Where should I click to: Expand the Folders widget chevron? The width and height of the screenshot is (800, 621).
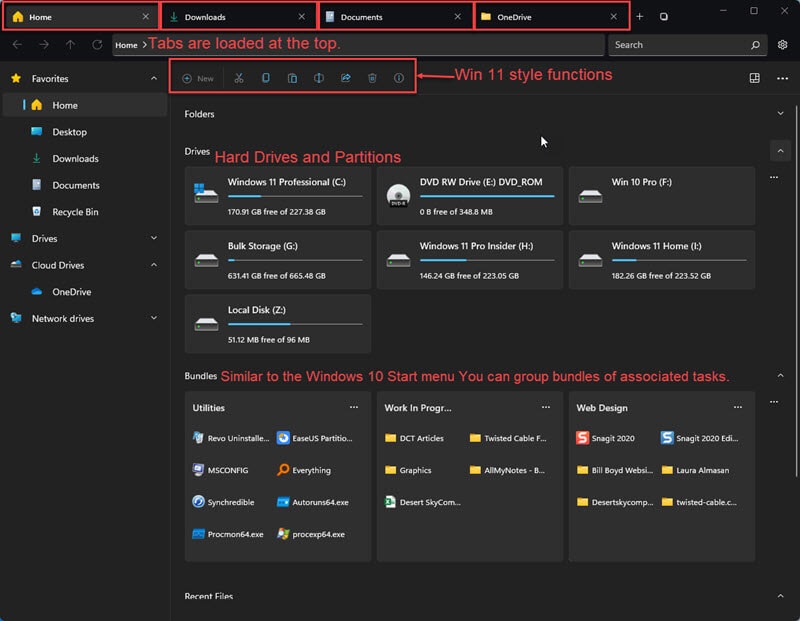[x=781, y=113]
